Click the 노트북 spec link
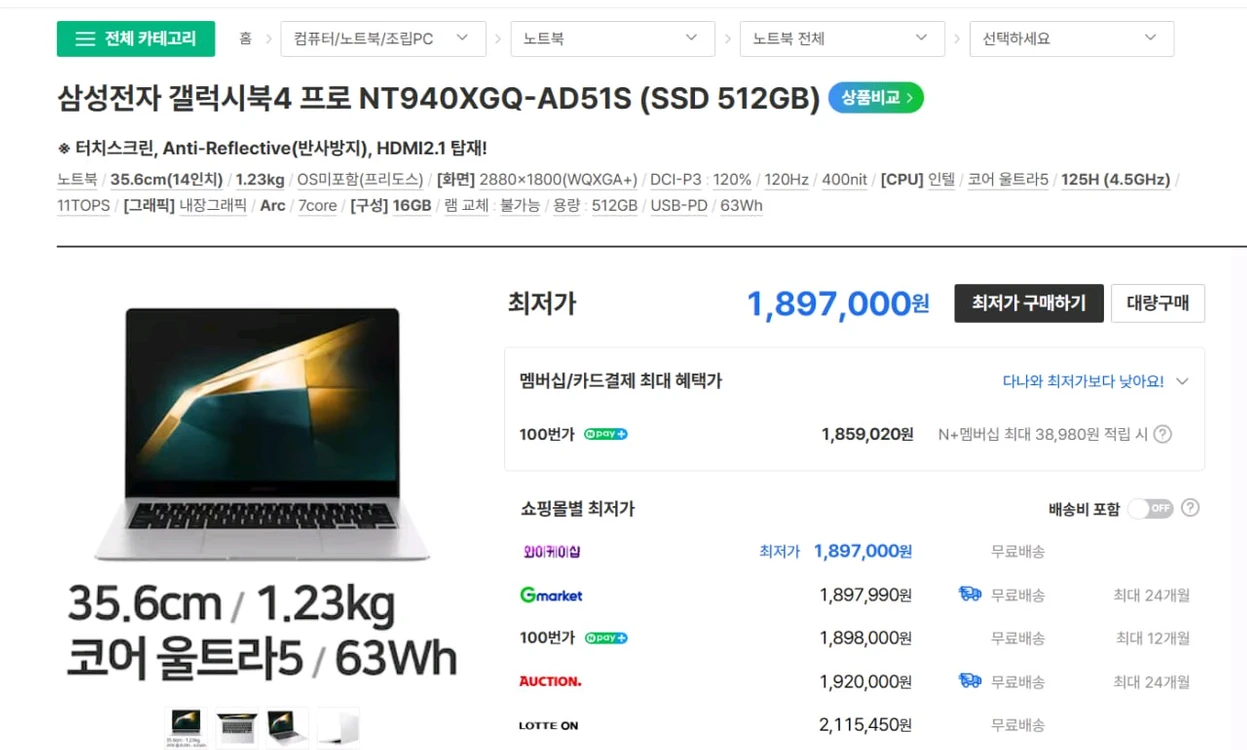The width and height of the screenshot is (1247, 750). pos(77,180)
